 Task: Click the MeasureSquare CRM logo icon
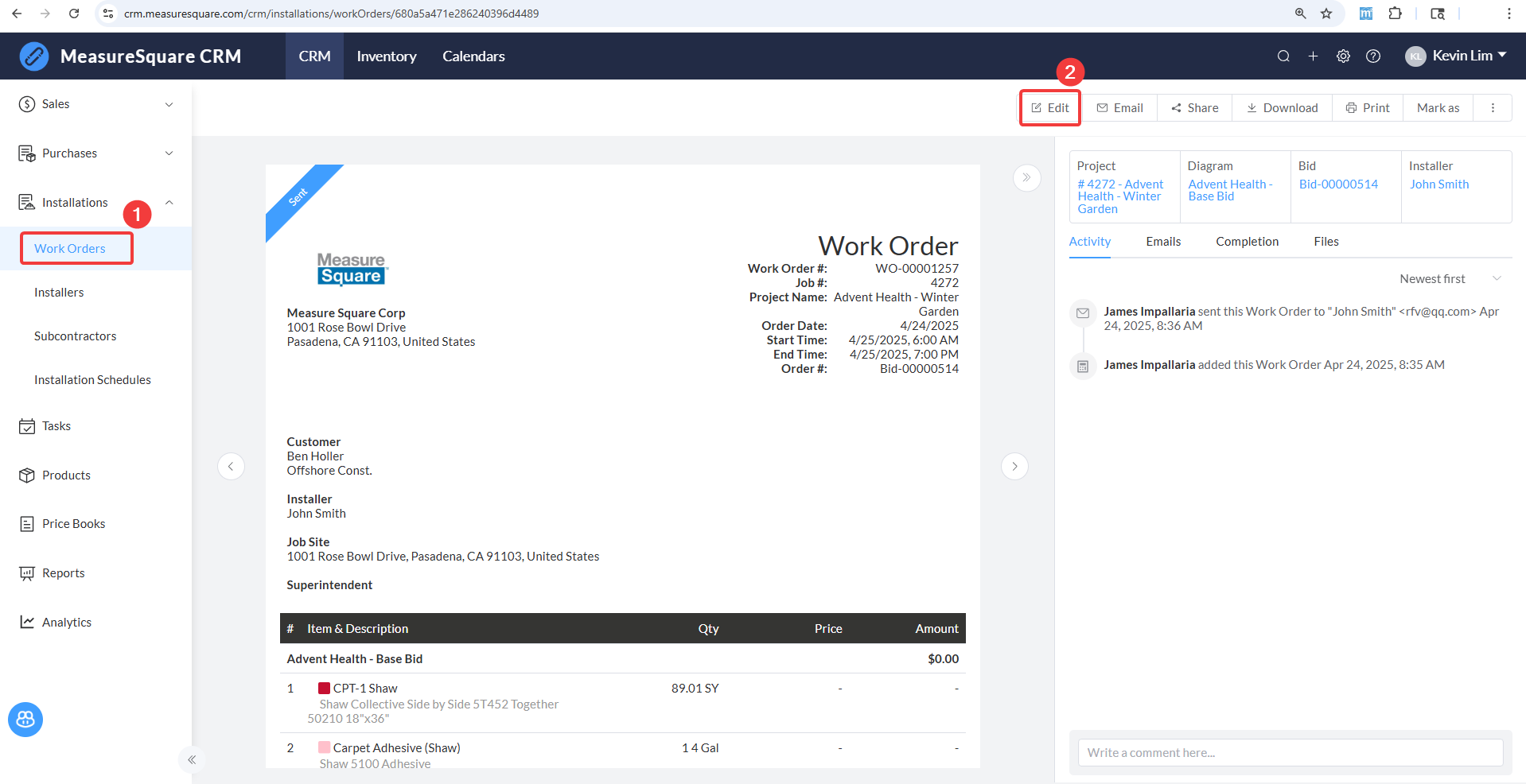(34, 56)
